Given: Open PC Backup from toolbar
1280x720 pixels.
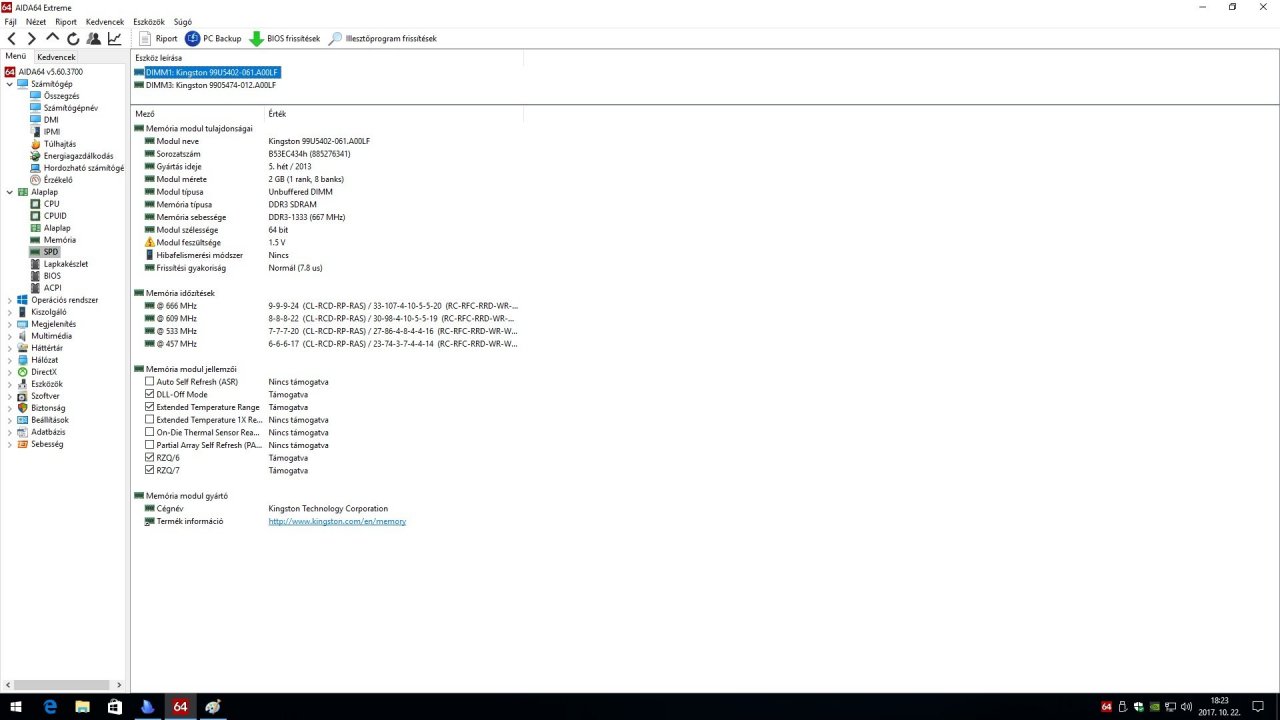Looking at the screenshot, I should coord(213,39).
